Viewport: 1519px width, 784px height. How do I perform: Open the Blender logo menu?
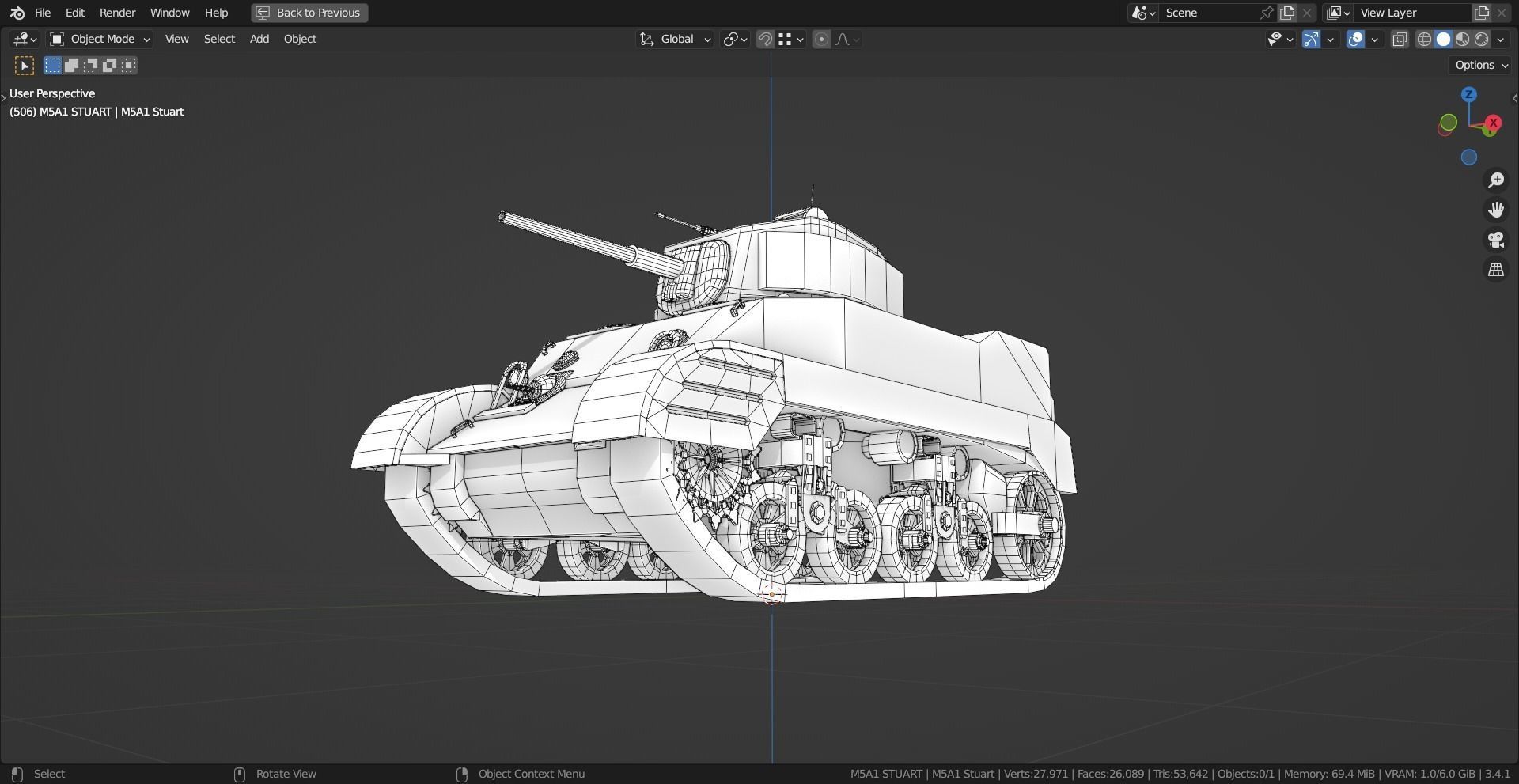[x=17, y=13]
